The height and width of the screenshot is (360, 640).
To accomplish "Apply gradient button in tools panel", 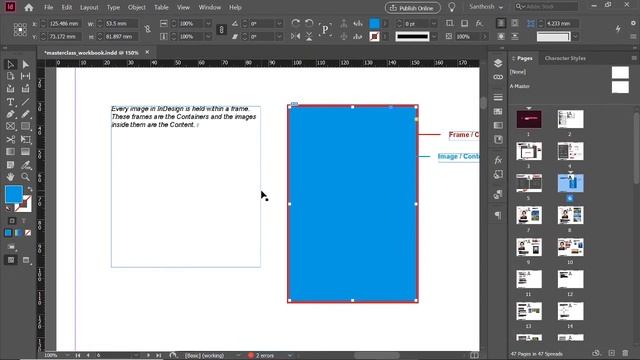I will click(18, 233).
